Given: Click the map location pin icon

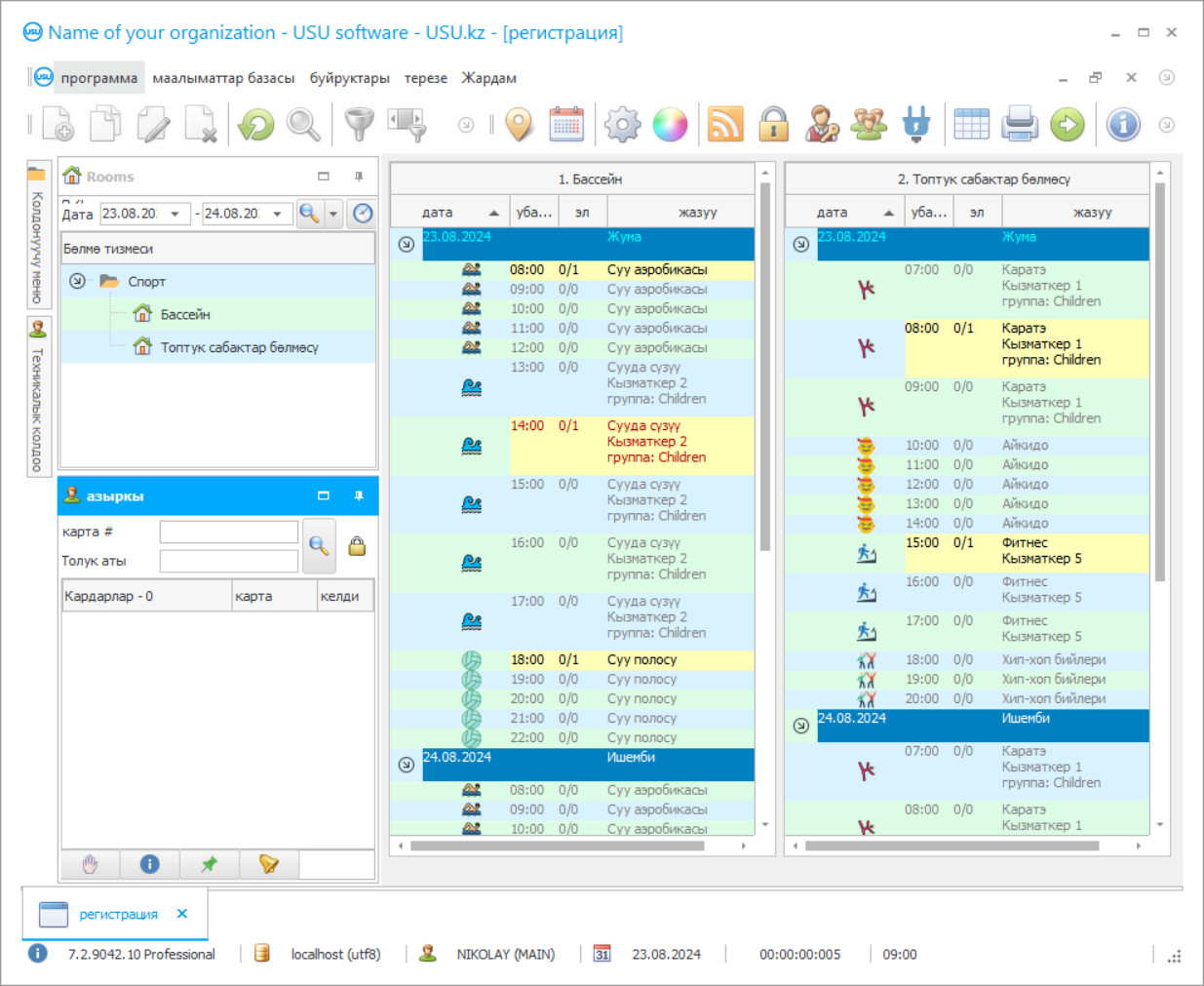Looking at the screenshot, I should [520, 125].
